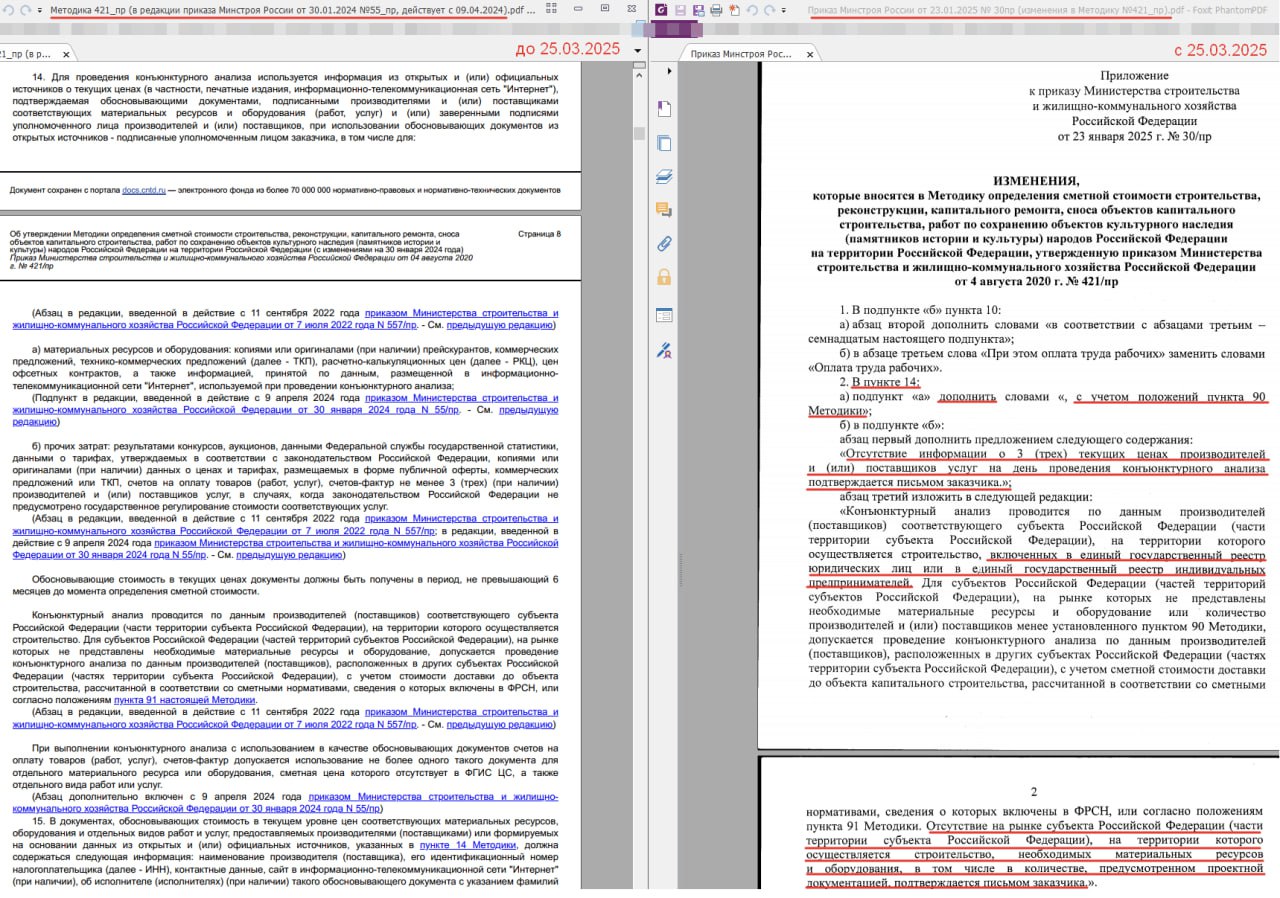Open the Layers panel icon
Image resolution: width=1280 pixels, height=898 pixels.
tap(663, 177)
